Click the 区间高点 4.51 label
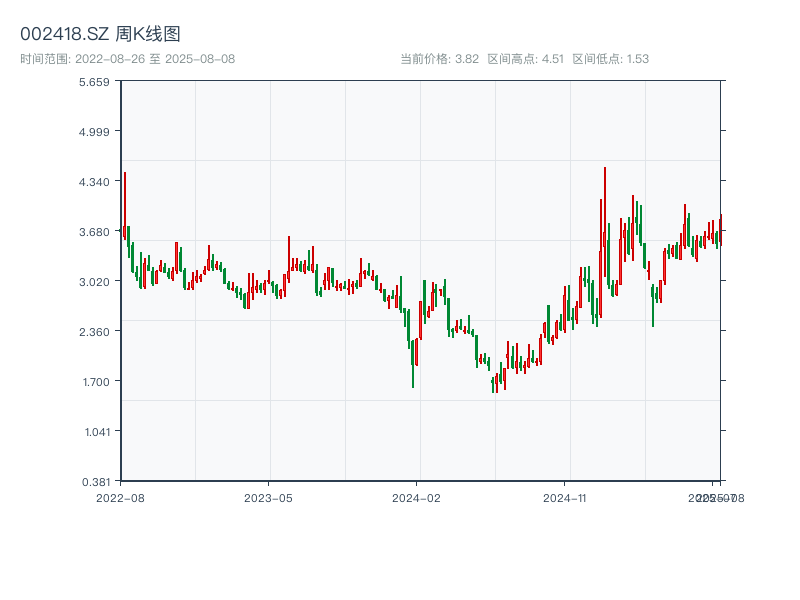This screenshot has height=600, width=800. pos(526,59)
